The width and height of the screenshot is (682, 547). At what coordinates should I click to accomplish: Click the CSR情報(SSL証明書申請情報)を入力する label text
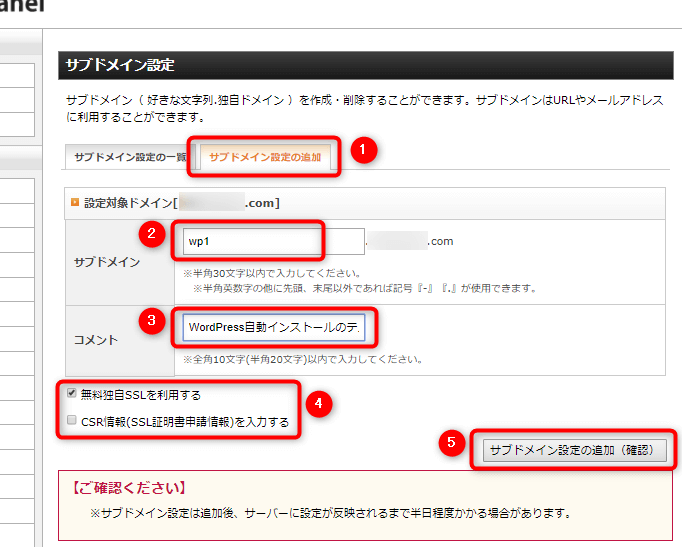click(185, 422)
